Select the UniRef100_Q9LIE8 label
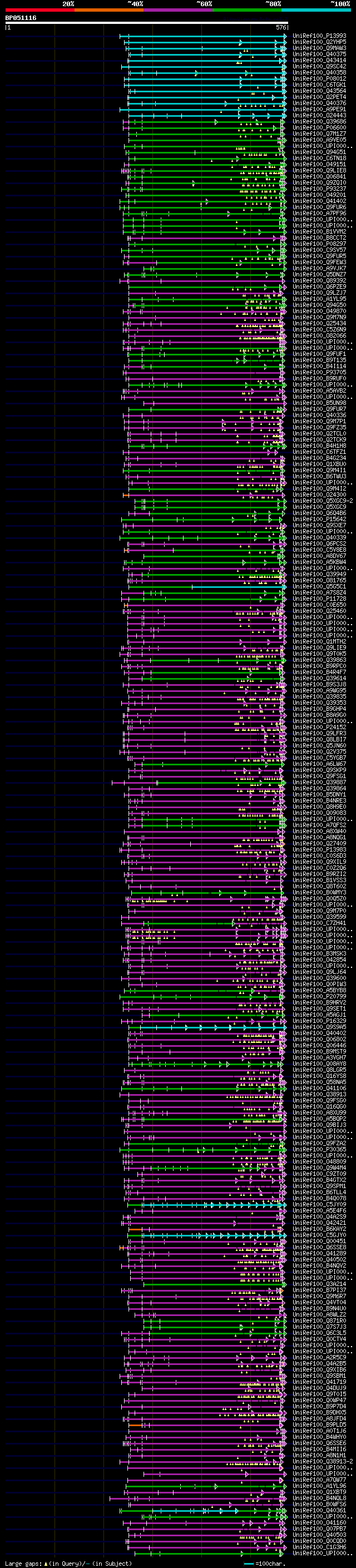This screenshot has height=1568, width=356. (319, 170)
